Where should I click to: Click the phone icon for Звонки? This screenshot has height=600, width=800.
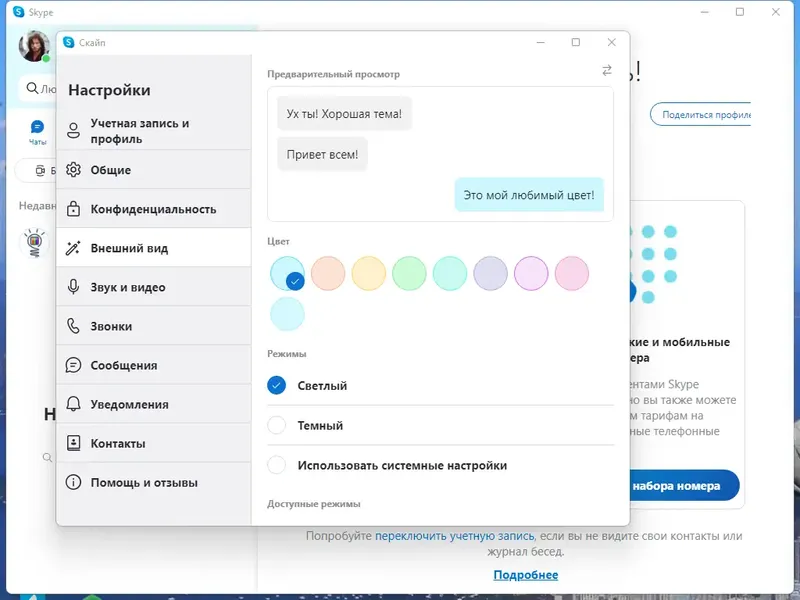pos(74,325)
